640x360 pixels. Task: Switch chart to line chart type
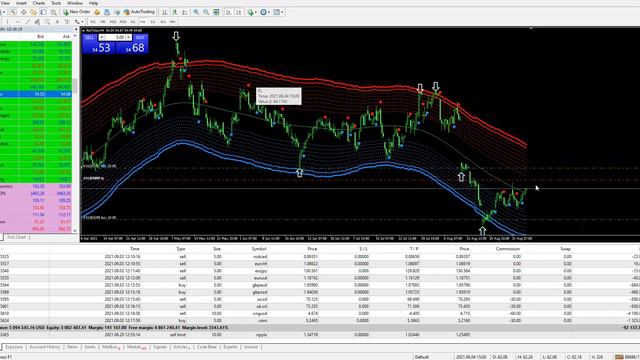(184, 12)
